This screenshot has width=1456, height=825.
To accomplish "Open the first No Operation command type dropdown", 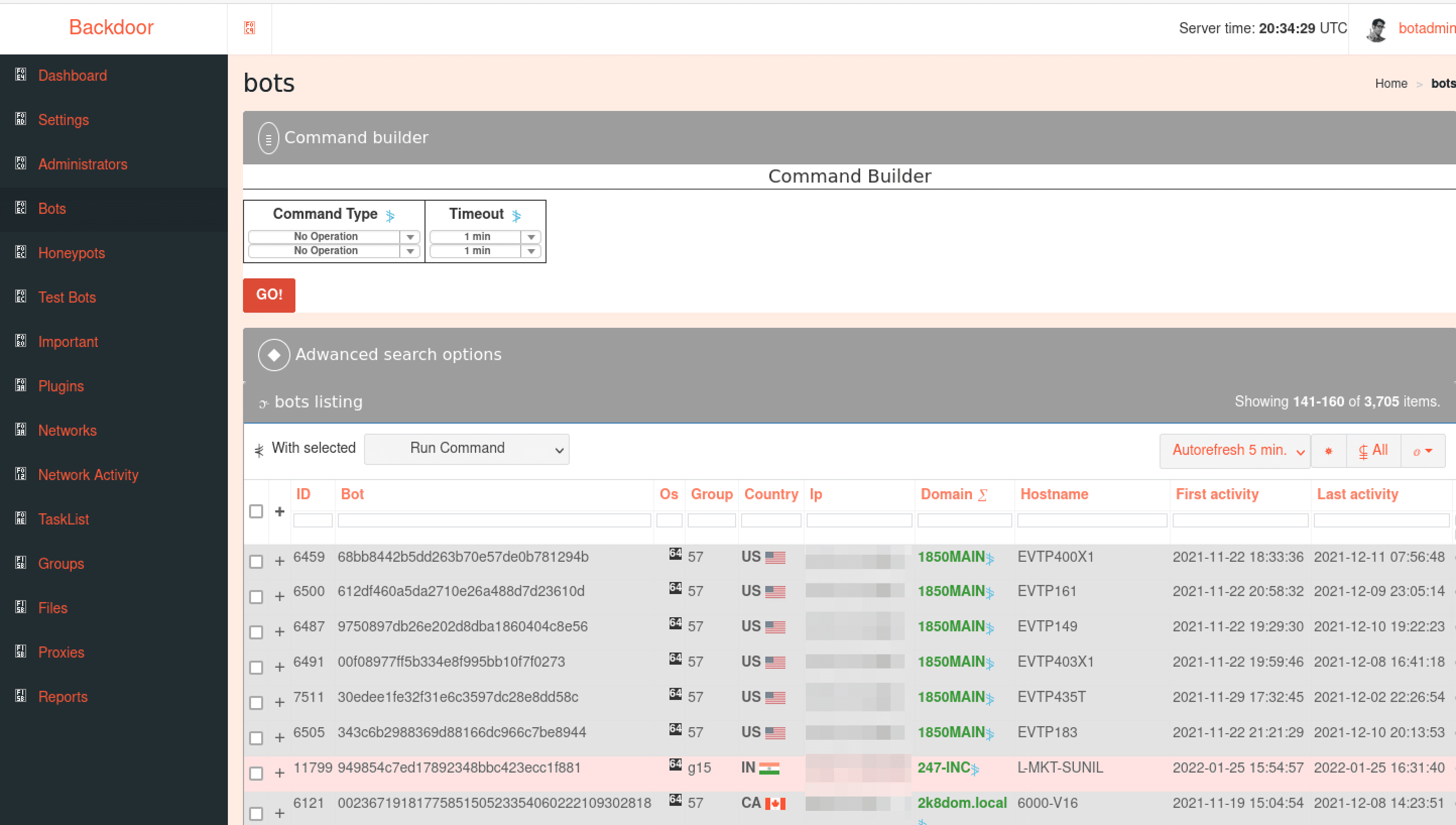I will (334, 237).
